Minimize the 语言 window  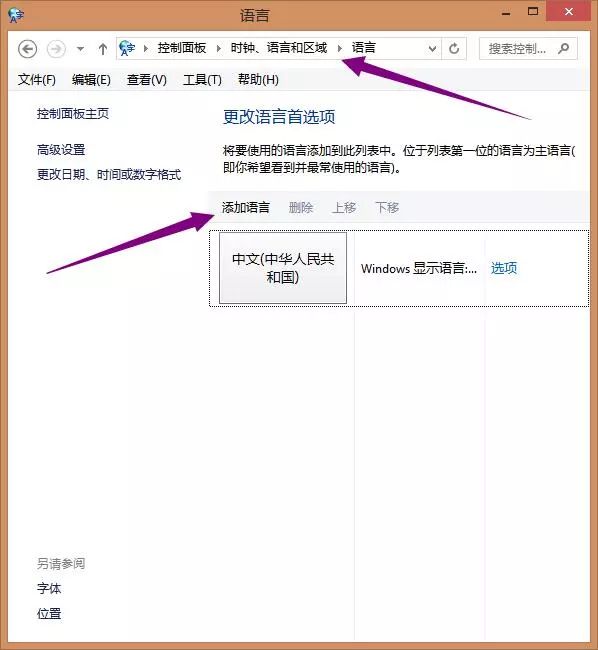pyautogui.click(x=506, y=12)
